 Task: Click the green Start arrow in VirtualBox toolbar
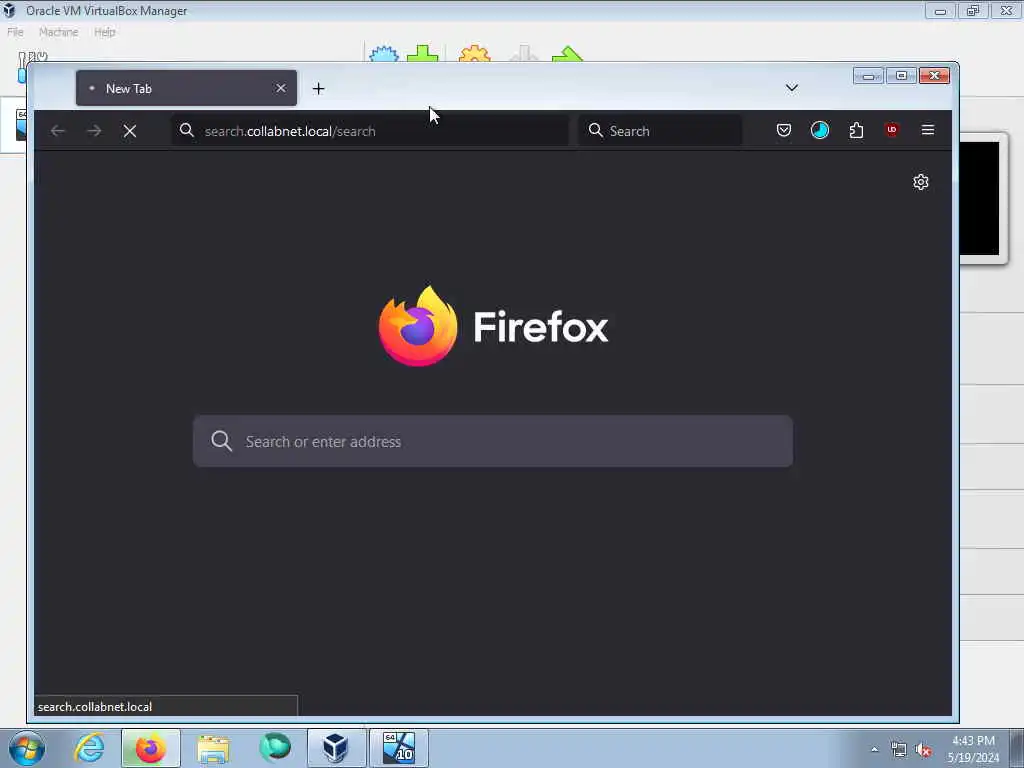[567, 54]
